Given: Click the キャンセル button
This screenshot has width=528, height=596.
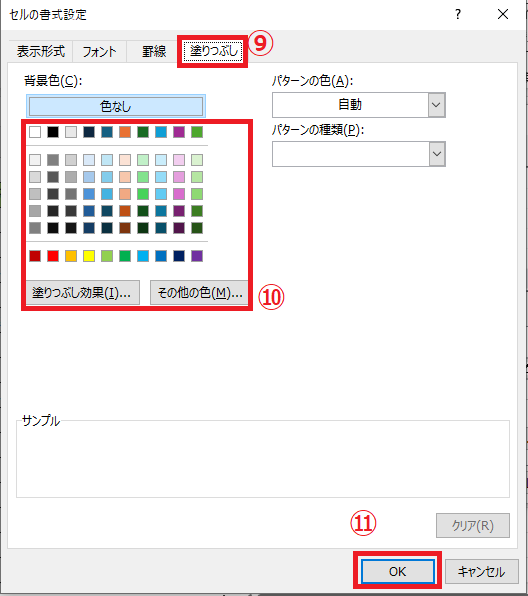Looking at the screenshot, I should [x=482, y=571].
